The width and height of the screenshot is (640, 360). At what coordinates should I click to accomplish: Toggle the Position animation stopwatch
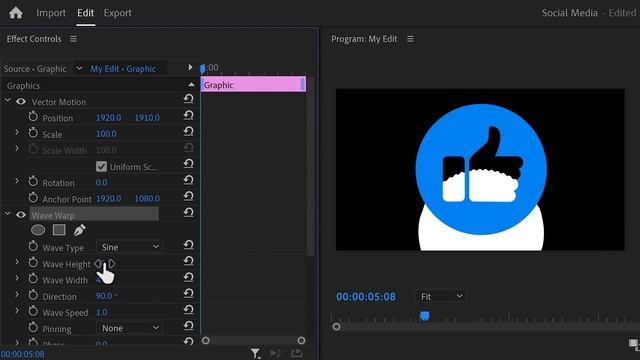33,117
